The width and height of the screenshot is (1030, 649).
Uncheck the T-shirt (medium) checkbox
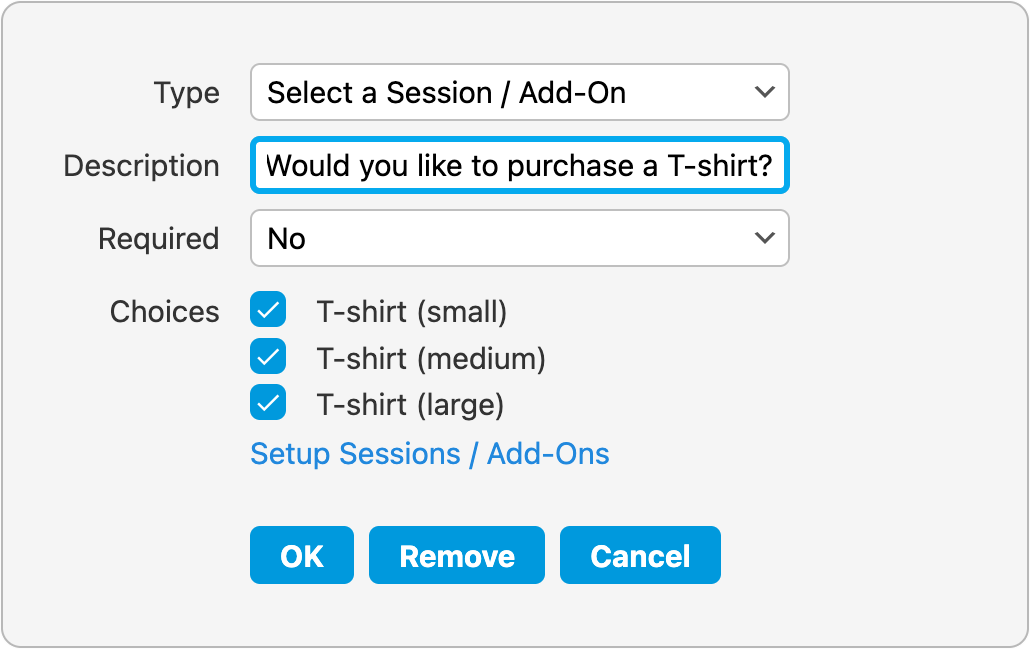(268, 357)
